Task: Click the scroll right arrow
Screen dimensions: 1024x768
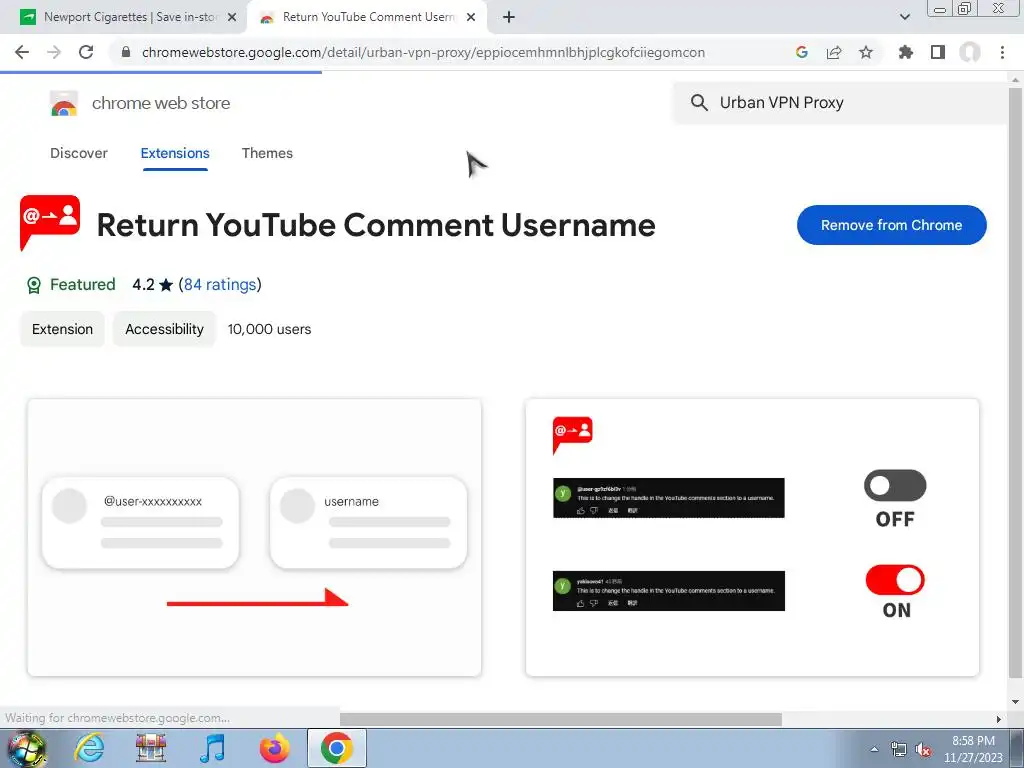Action: pos(999,719)
